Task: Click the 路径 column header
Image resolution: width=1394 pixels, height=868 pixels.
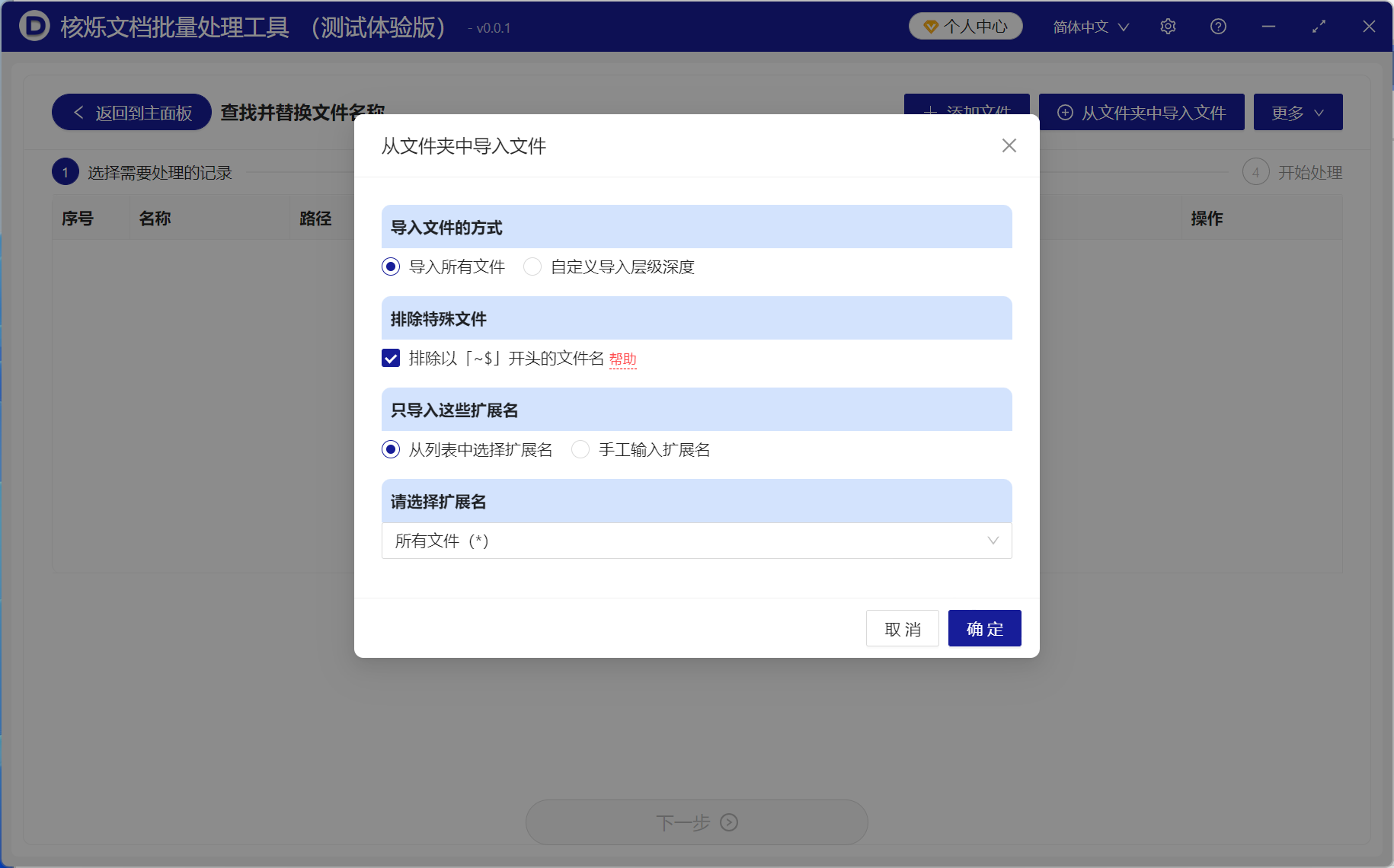Action: coord(315,219)
